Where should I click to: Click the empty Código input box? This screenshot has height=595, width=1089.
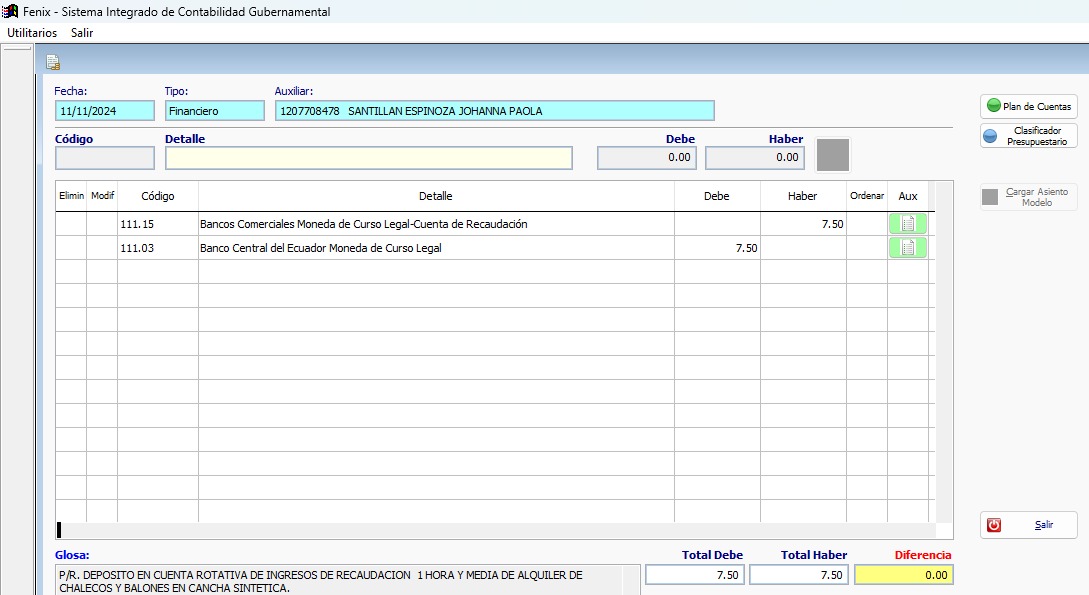click(105, 158)
